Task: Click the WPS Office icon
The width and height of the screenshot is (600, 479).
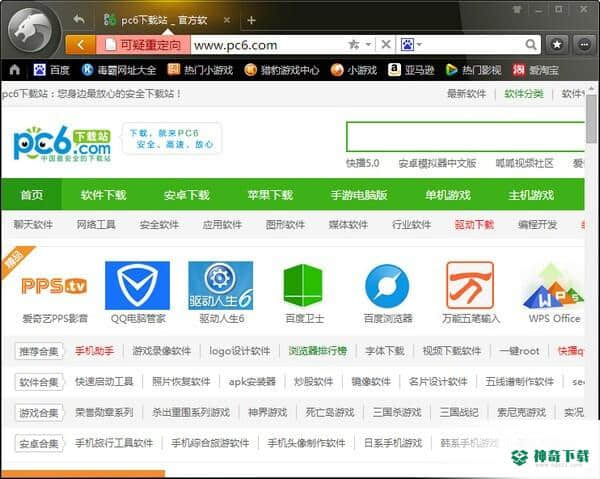Action: (x=553, y=286)
